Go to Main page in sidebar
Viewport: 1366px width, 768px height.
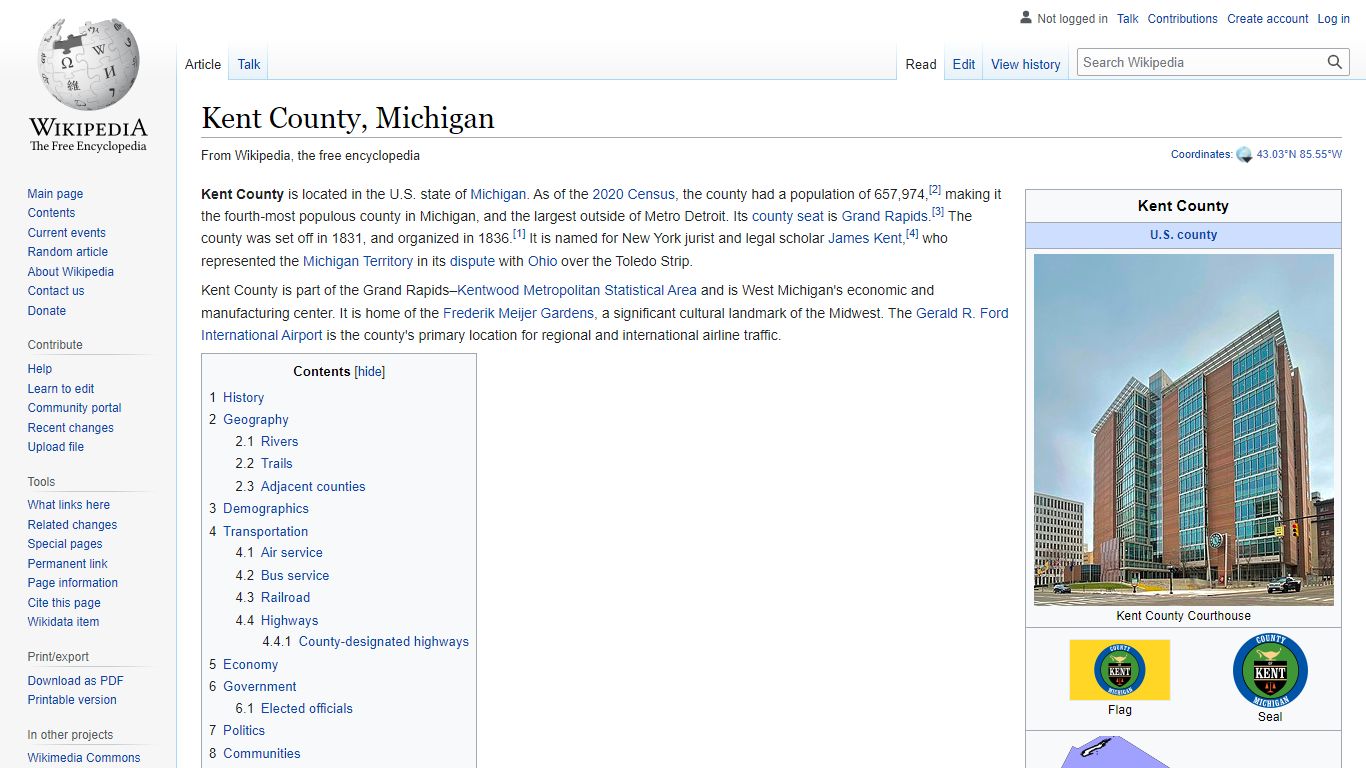(55, 194)
